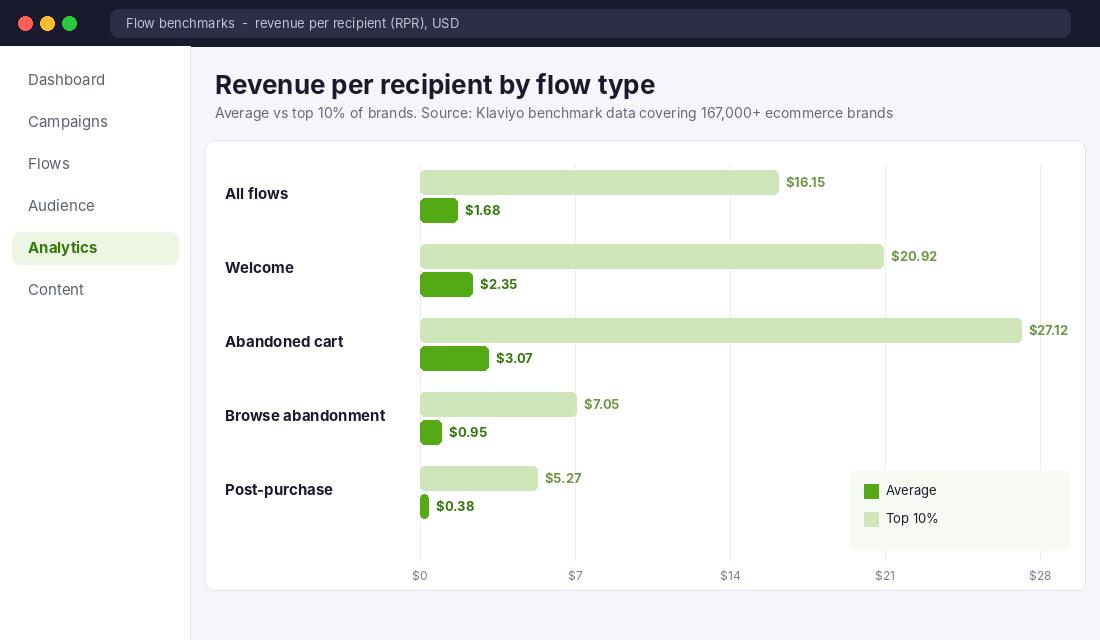Click the $3.07 value label
The width and height of the screenshot is (1100, 640).
[514, 359]
